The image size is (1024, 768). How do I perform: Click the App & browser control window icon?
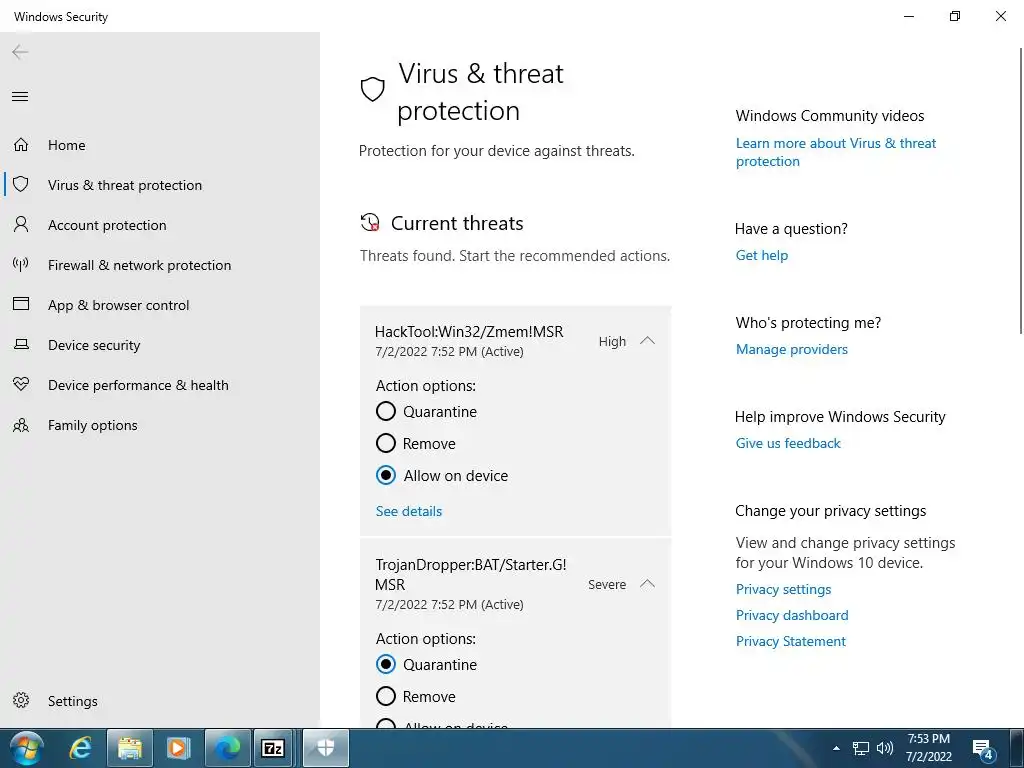tap(21, 304)
